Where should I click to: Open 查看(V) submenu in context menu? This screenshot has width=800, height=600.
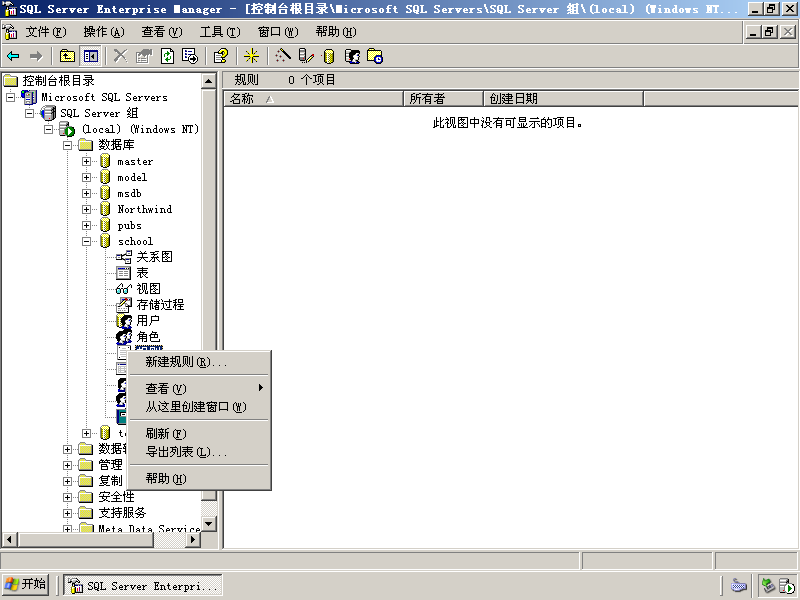click(x=199, y=389)
